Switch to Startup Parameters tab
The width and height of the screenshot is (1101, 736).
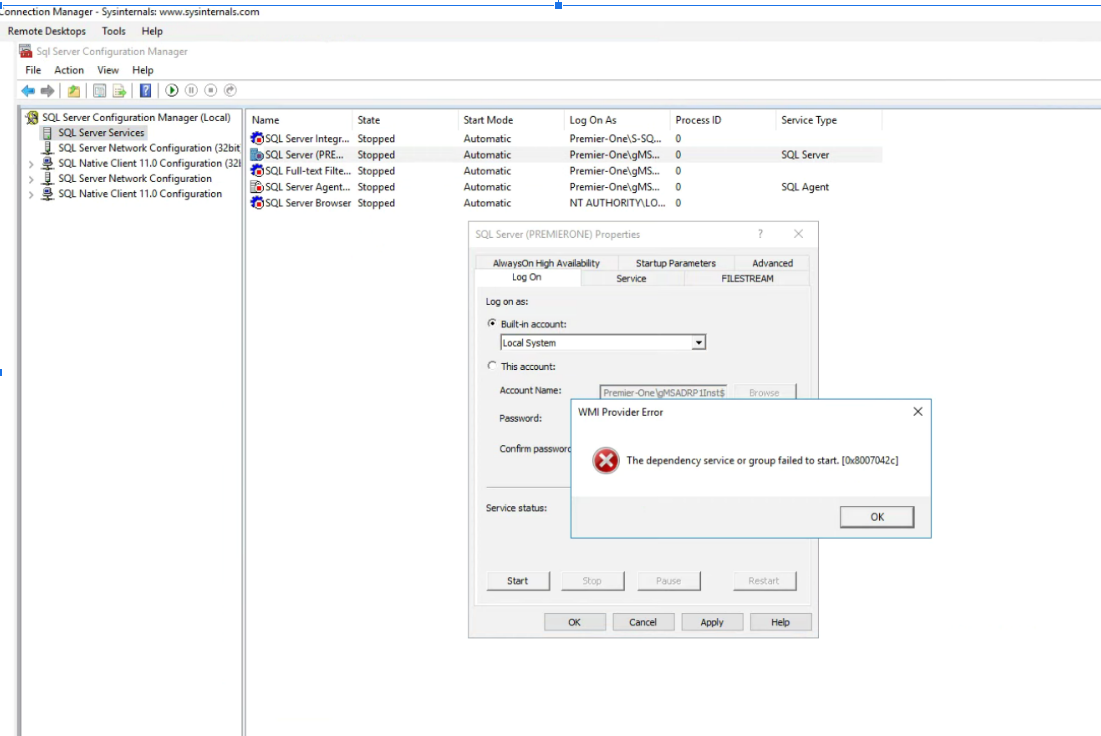tap(675, 263)
